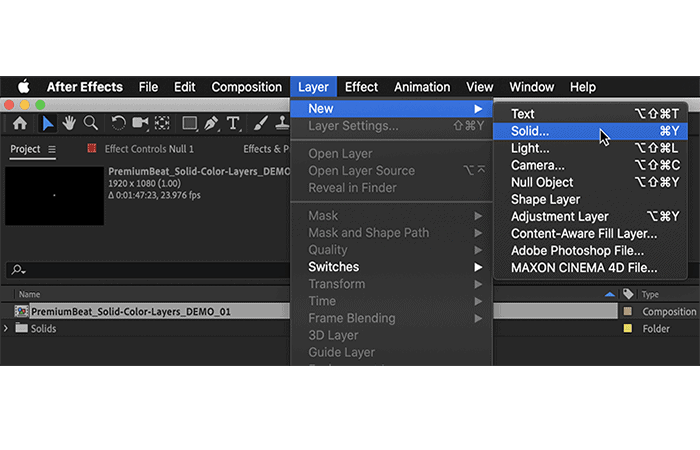
Task: Click the blue sort arrow in column header
Action: coord(609,294)
